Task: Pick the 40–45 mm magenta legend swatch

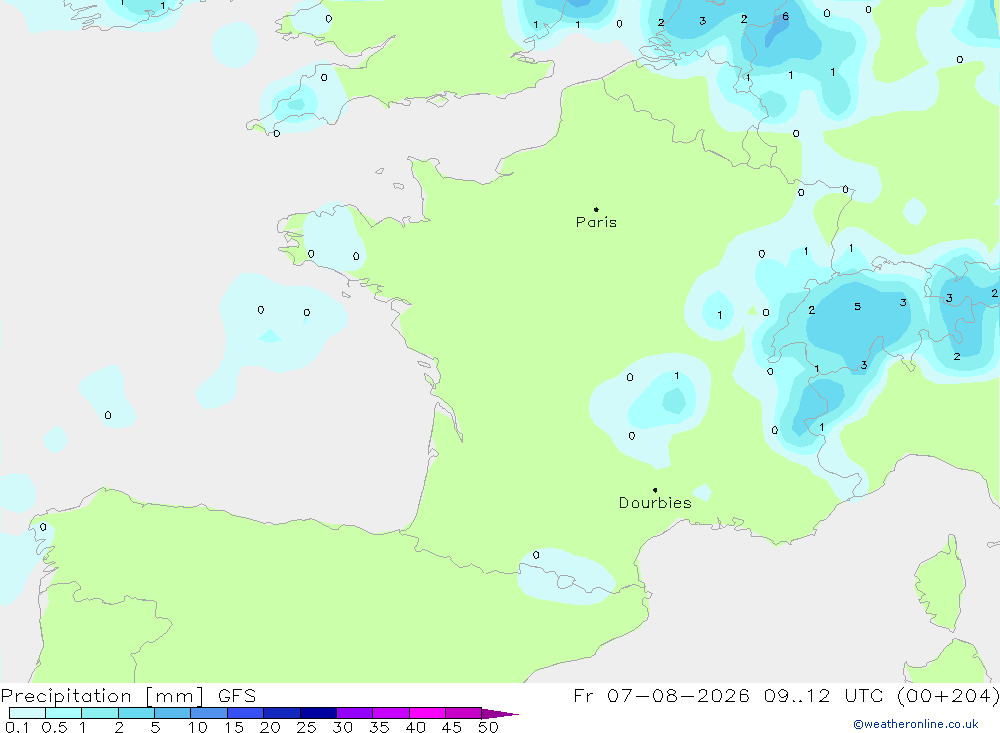Action: click(x=427, y=713)
